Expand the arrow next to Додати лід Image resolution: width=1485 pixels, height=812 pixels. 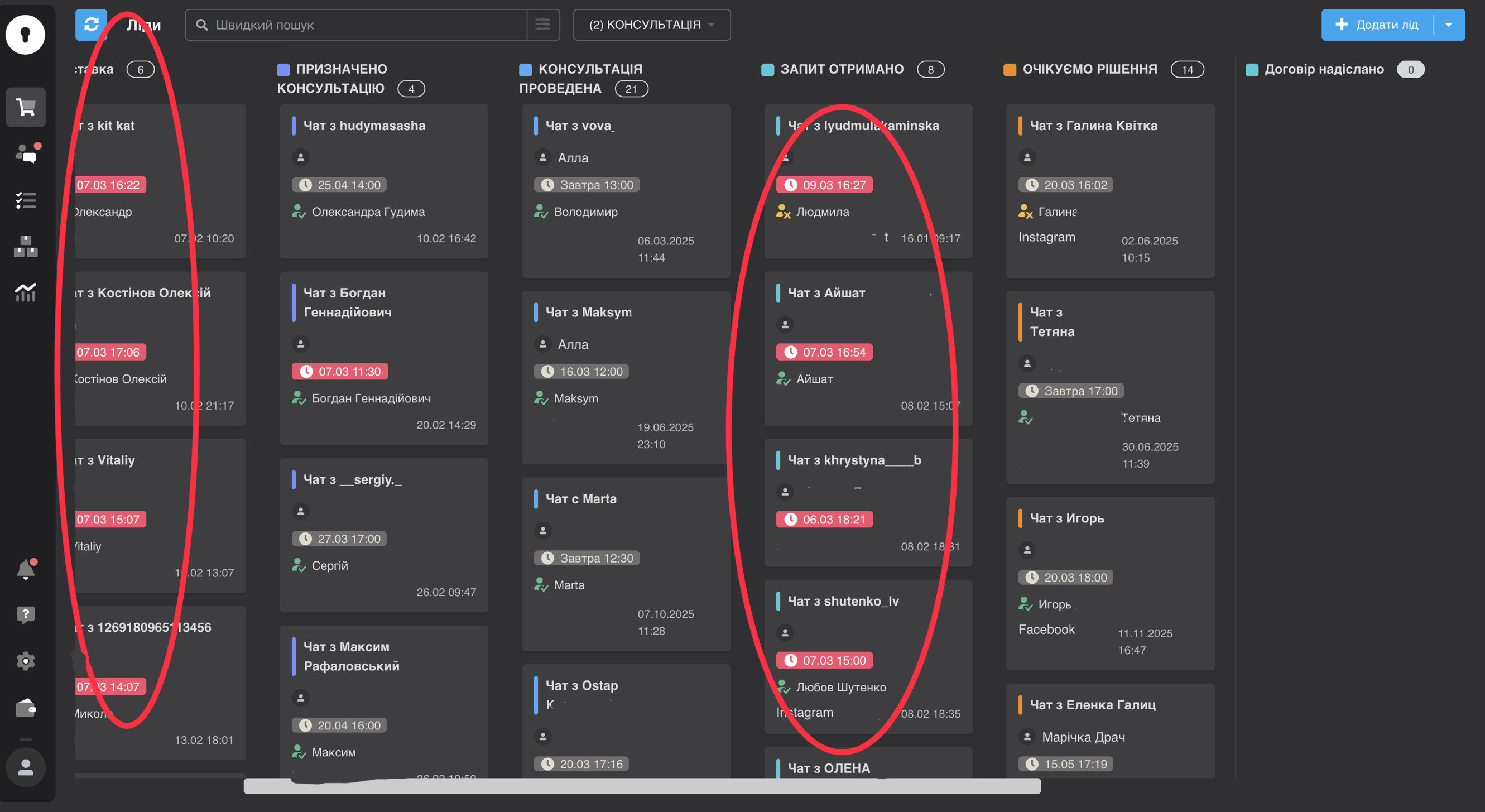(x=1448, y=25)
